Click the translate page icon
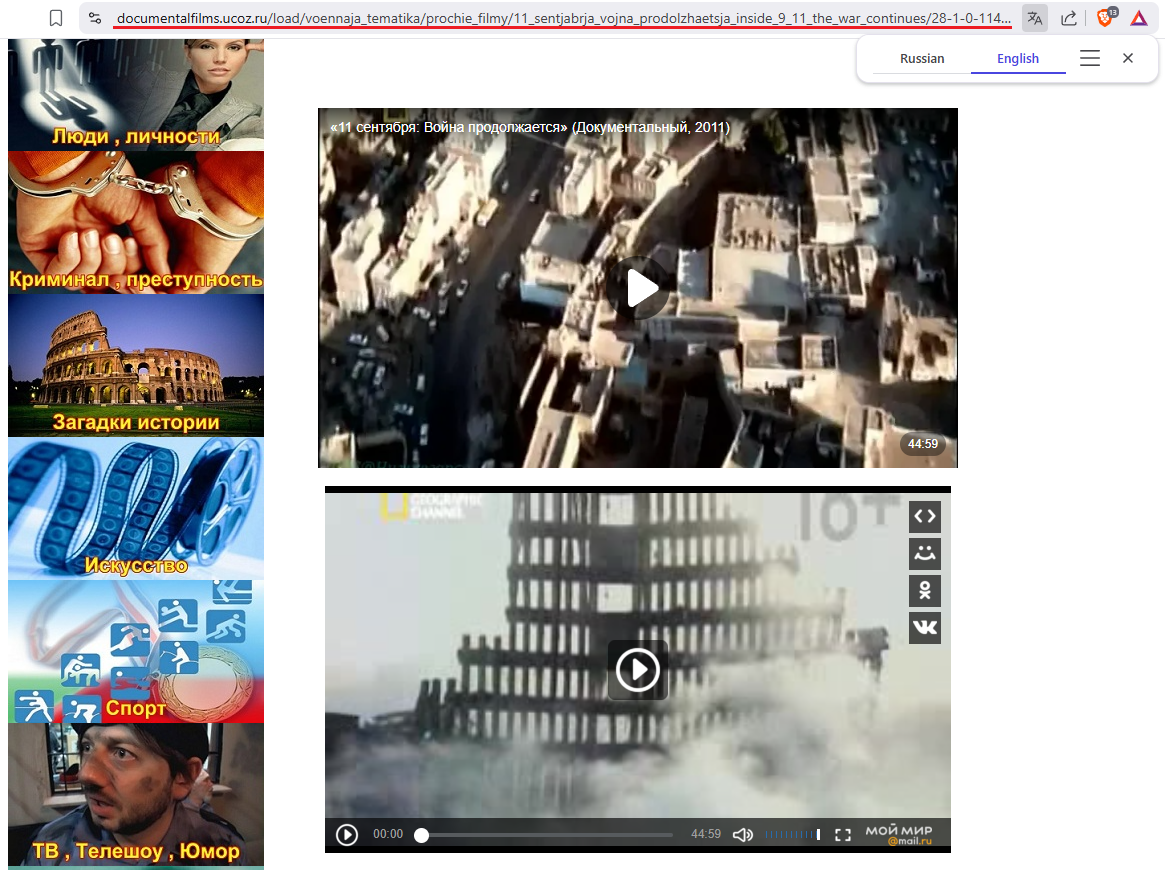Viewport: 1165px width, 870px height. click(x=1034, y=19)
